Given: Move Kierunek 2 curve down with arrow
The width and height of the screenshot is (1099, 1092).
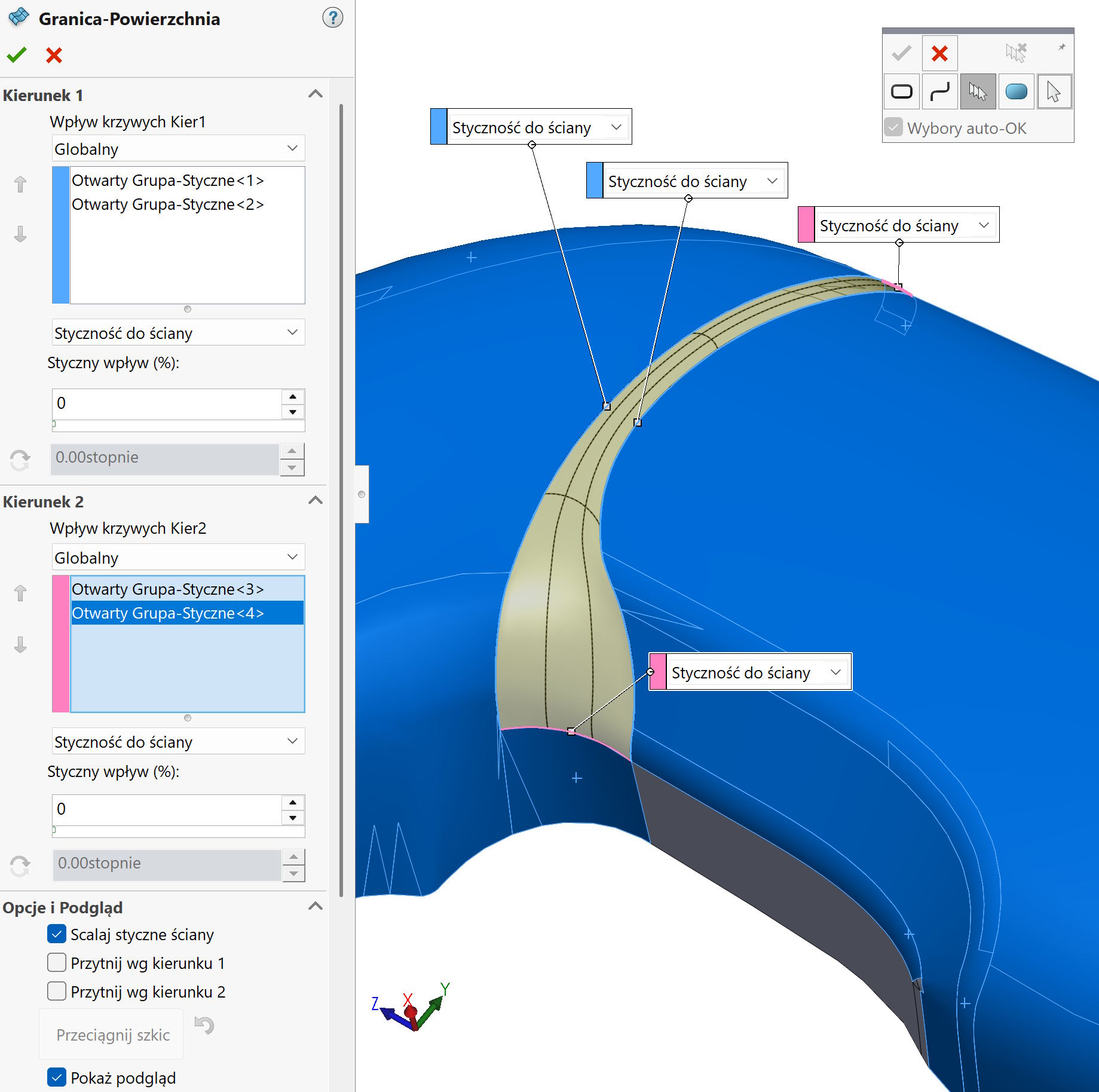Looking at the screenshot, I should 20,644.
